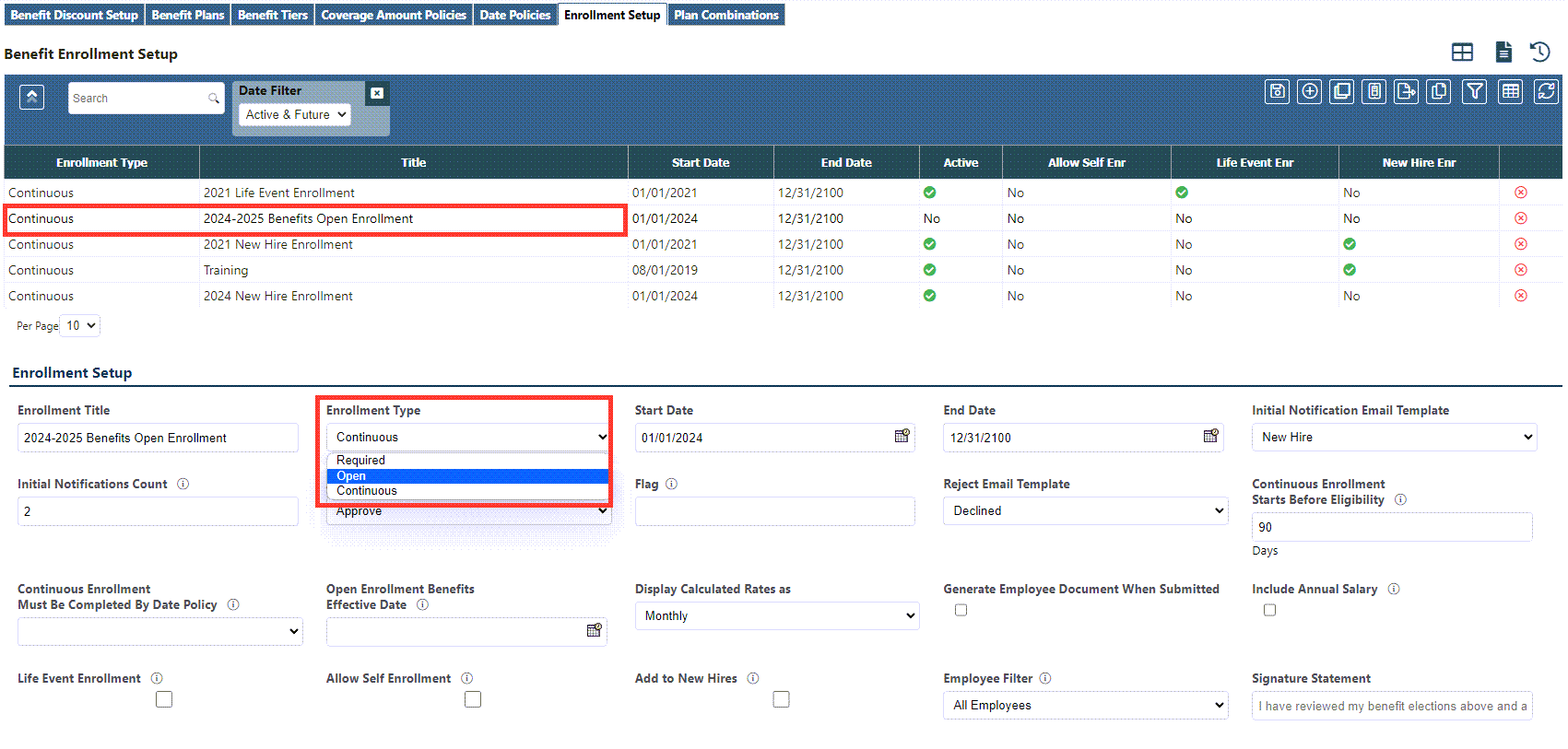Open the End Date calendar picker
1568x749 pixels.
[1210, 436]
